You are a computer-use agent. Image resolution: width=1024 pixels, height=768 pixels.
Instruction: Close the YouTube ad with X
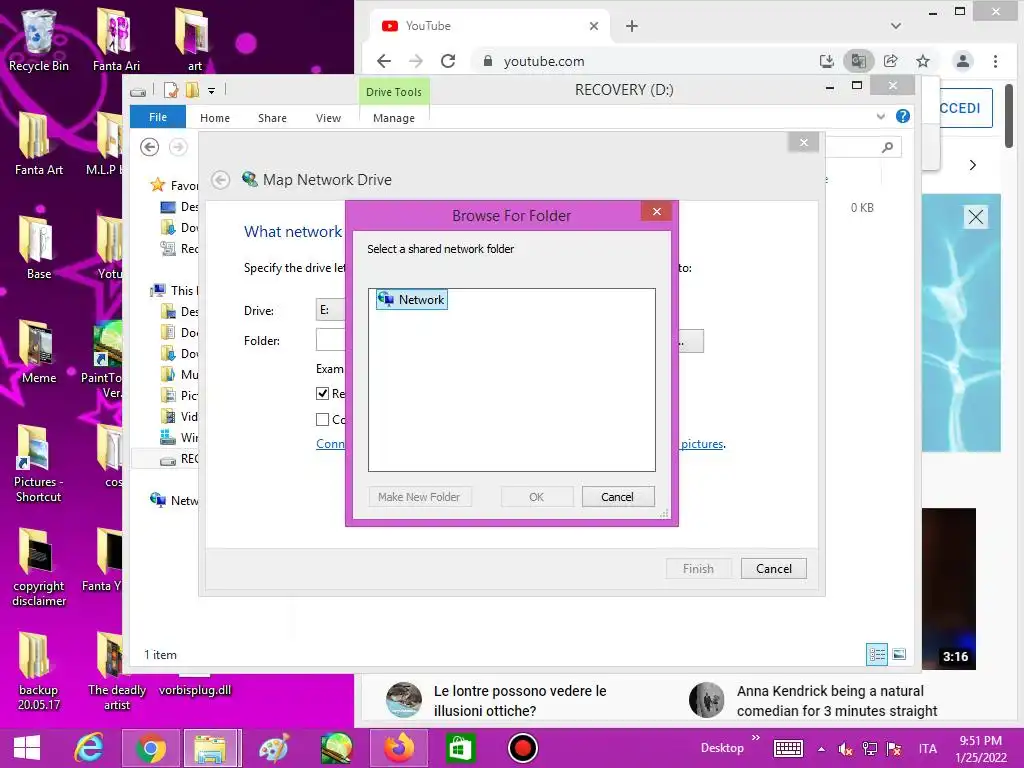(976, 217)
